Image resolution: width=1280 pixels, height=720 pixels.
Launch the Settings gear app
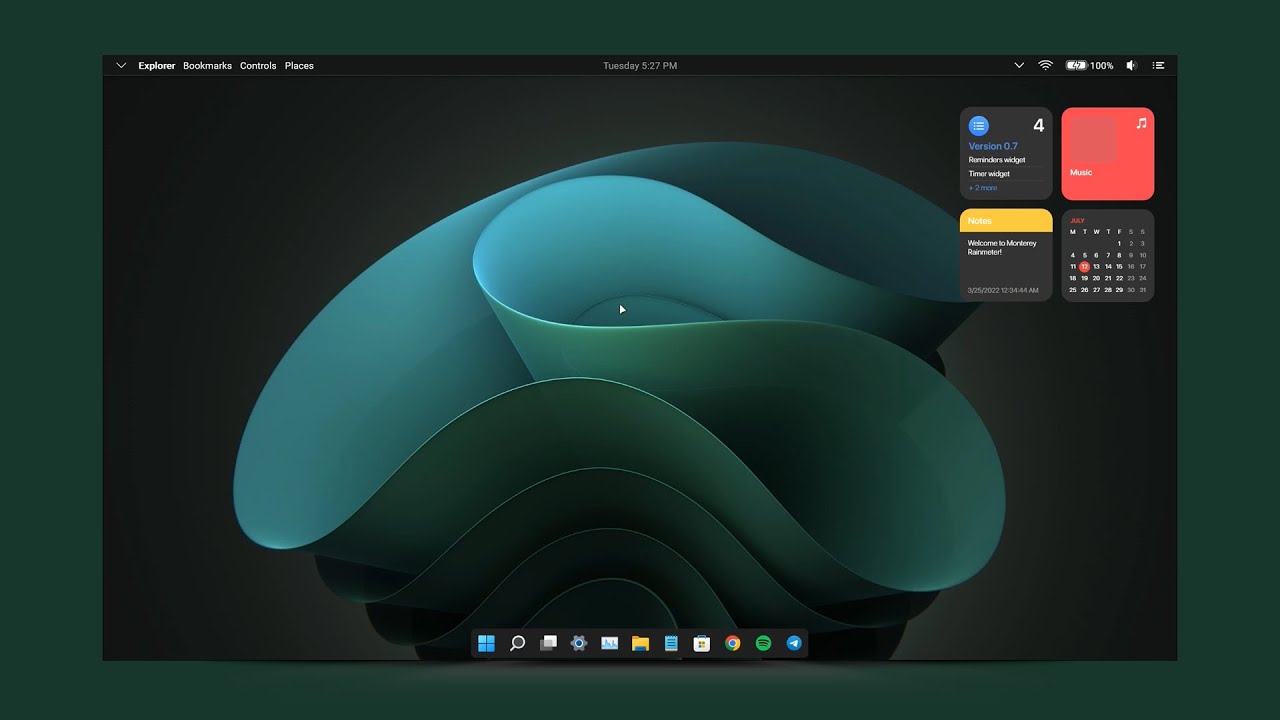[x=578, y=644]
